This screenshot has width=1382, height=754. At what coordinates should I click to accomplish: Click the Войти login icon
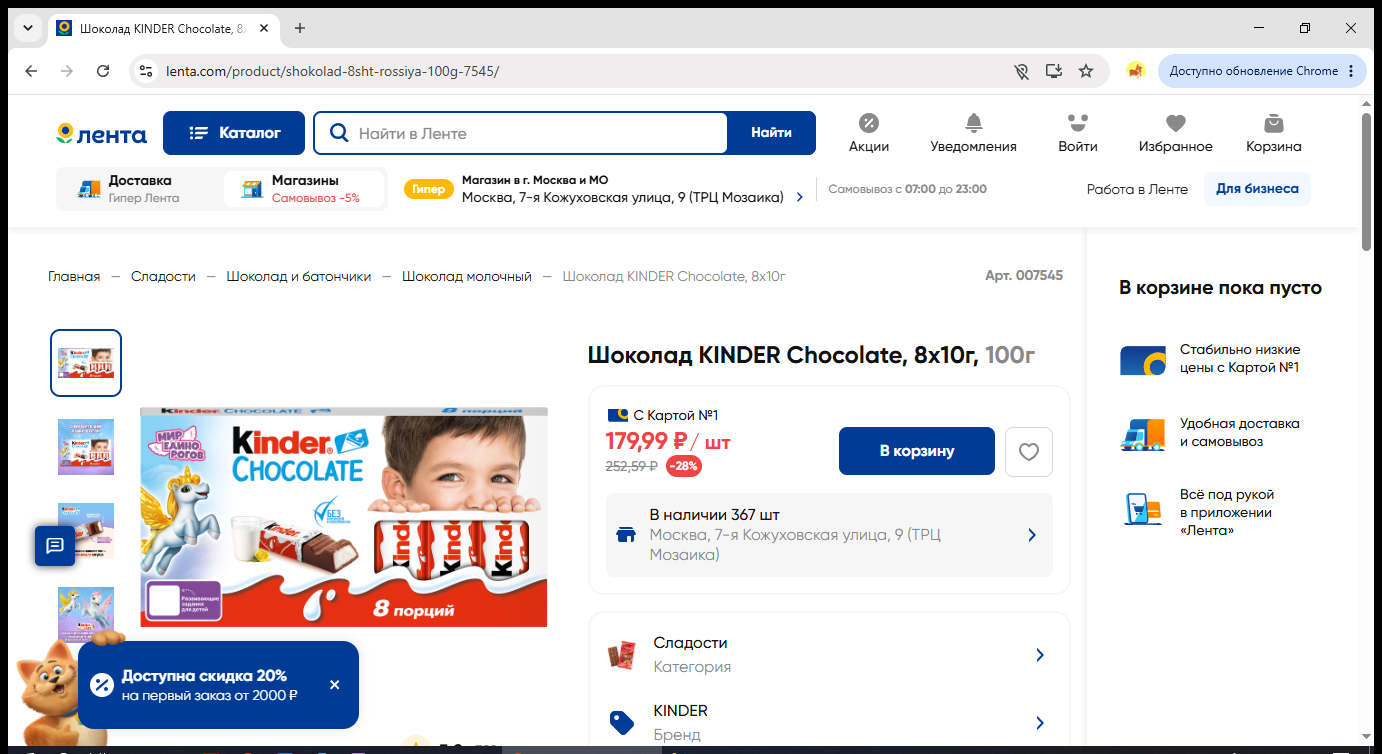pyautogui.click(x=1077, y=133)
